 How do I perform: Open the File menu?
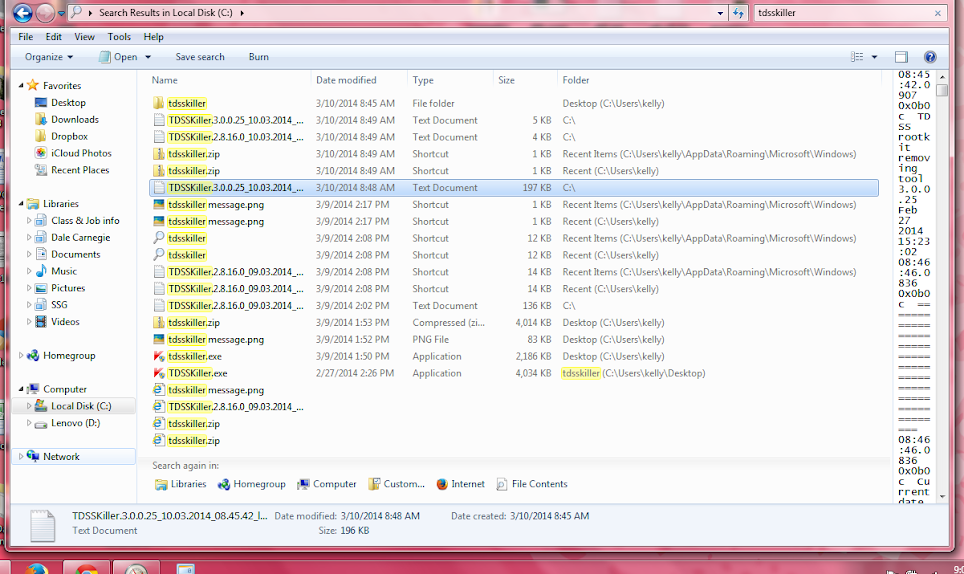26,37
